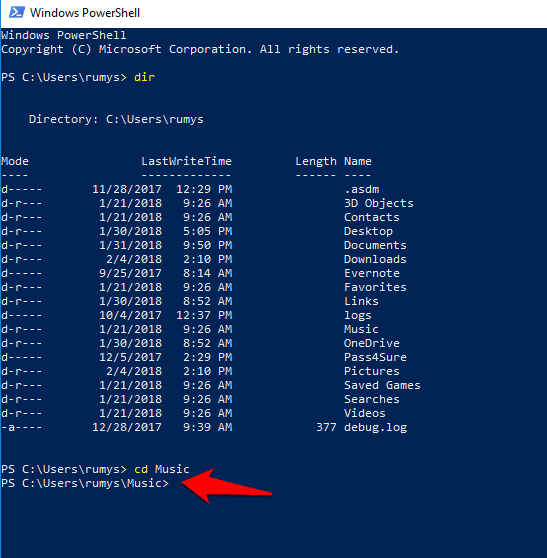
Task: Click the '377' length value
Action: pos(326,427)
